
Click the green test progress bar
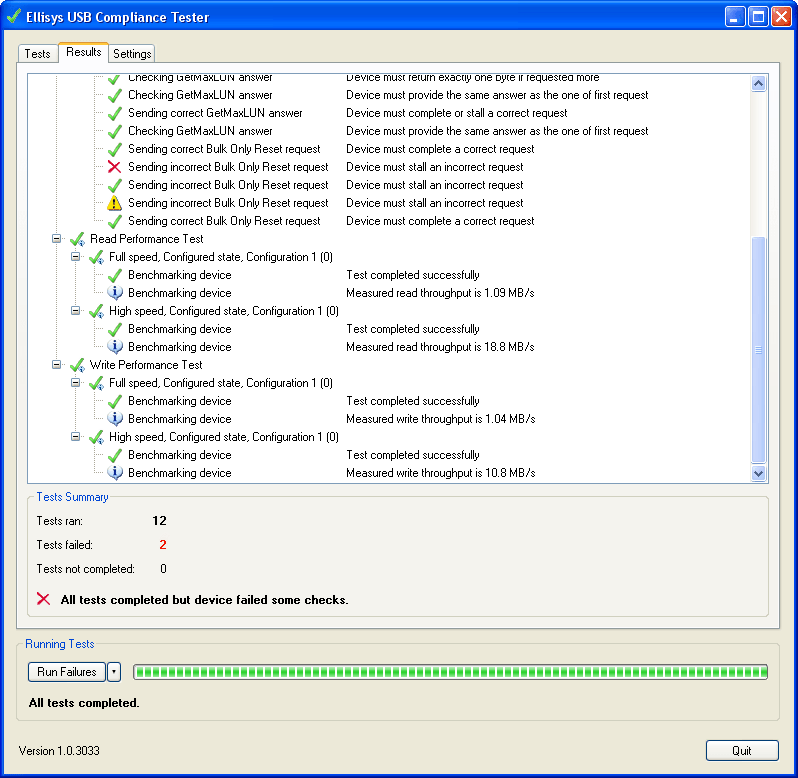450,672
